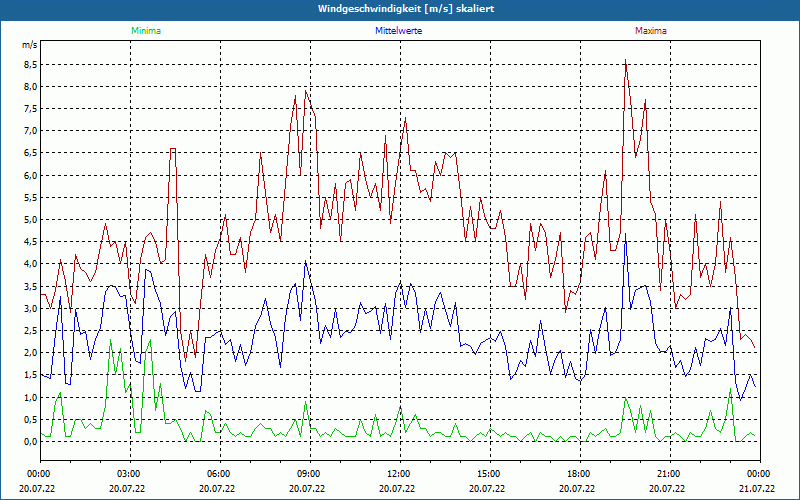Click the 4,0 y-axis value
800x500 pixels.
point(30,264)
